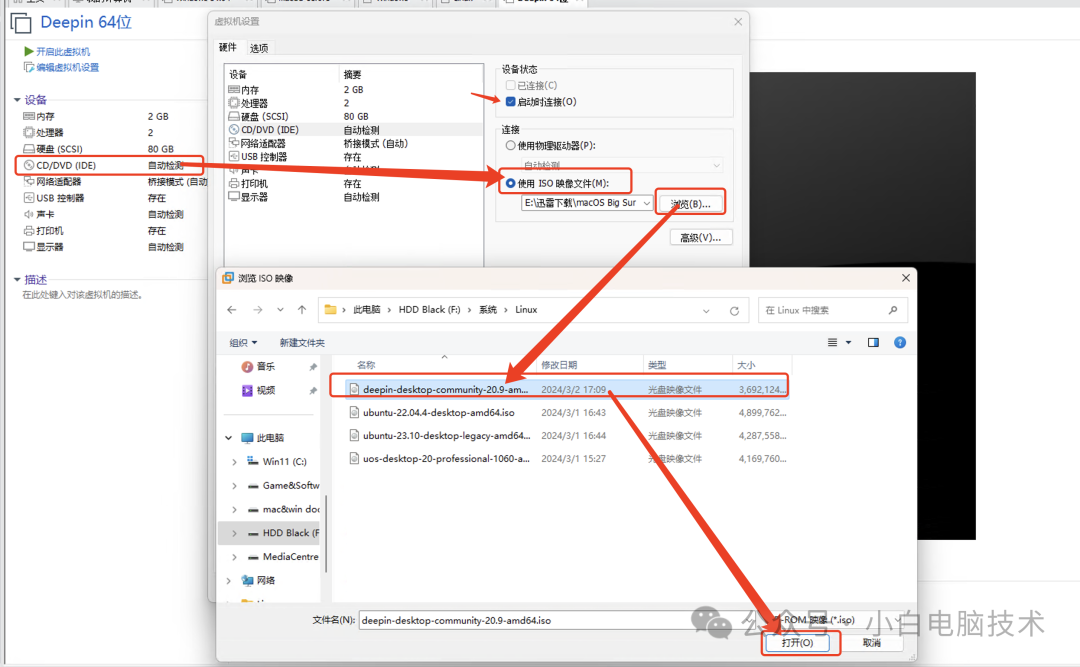Switch to the 选项 tab in settings
1080x667 pixels.
(x=259, y=48)
